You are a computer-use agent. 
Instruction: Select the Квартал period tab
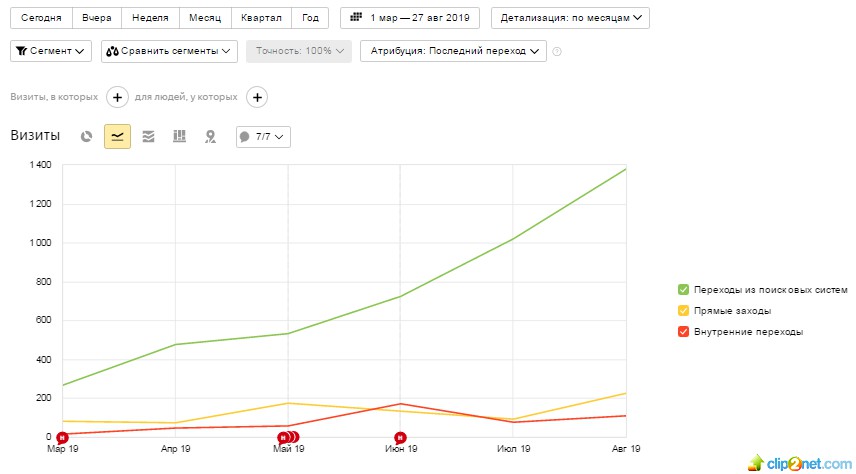263,18
